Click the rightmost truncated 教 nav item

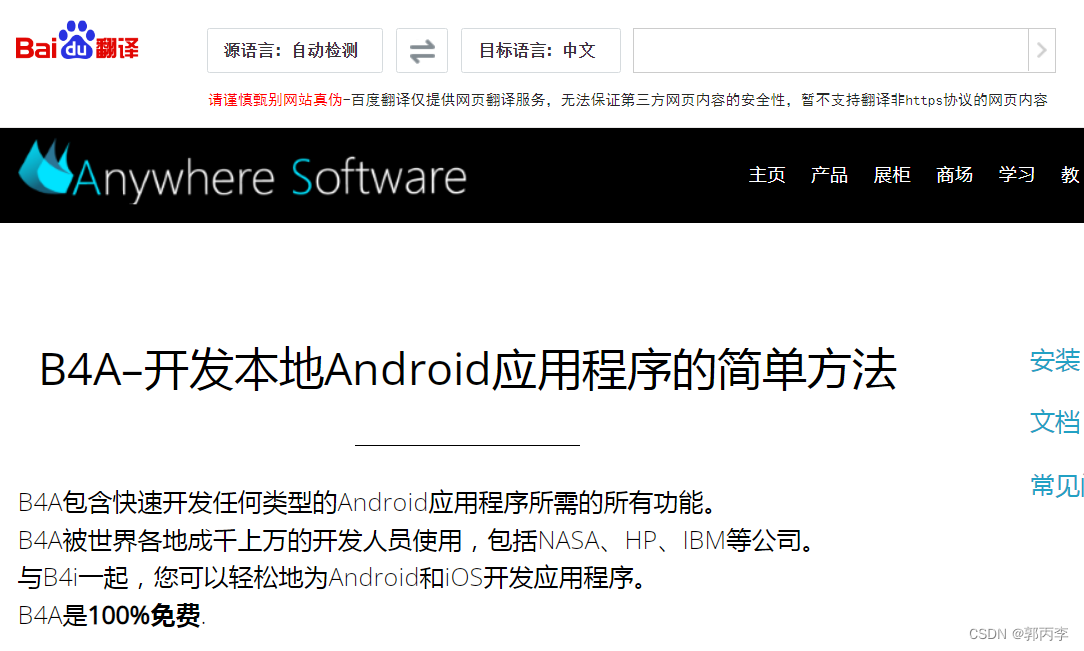[x=1071, y=175]
